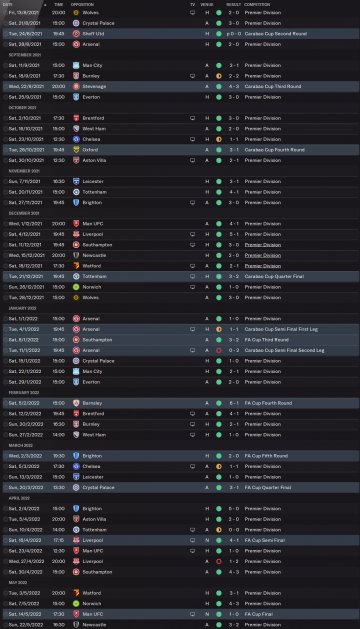Viewport: 360px width, 629px height.
Task: Click TV broadcast icon on Burnley 18/9/2021 row
Action: tap(192, 76)
